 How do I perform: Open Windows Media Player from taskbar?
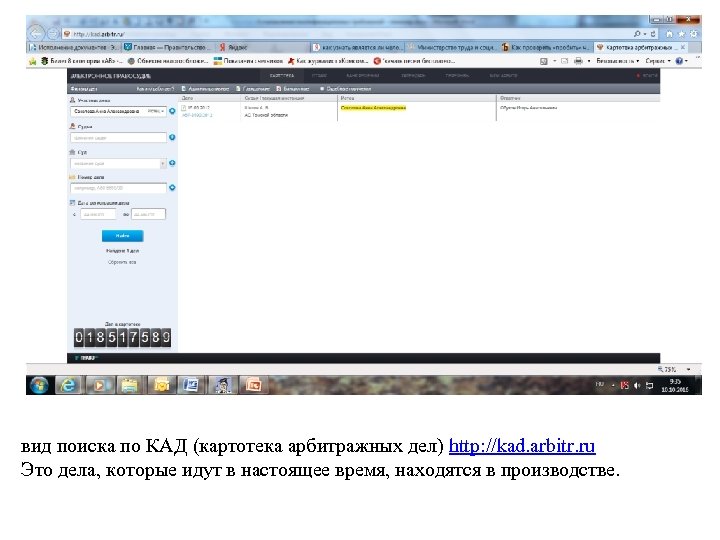[x=99, y=385]
